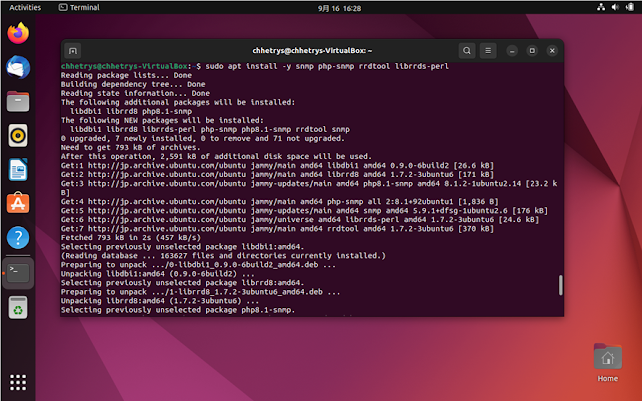642x401 pixels.
Task: Click the Get:7 rrdtool download line
Action: [277, 228]
